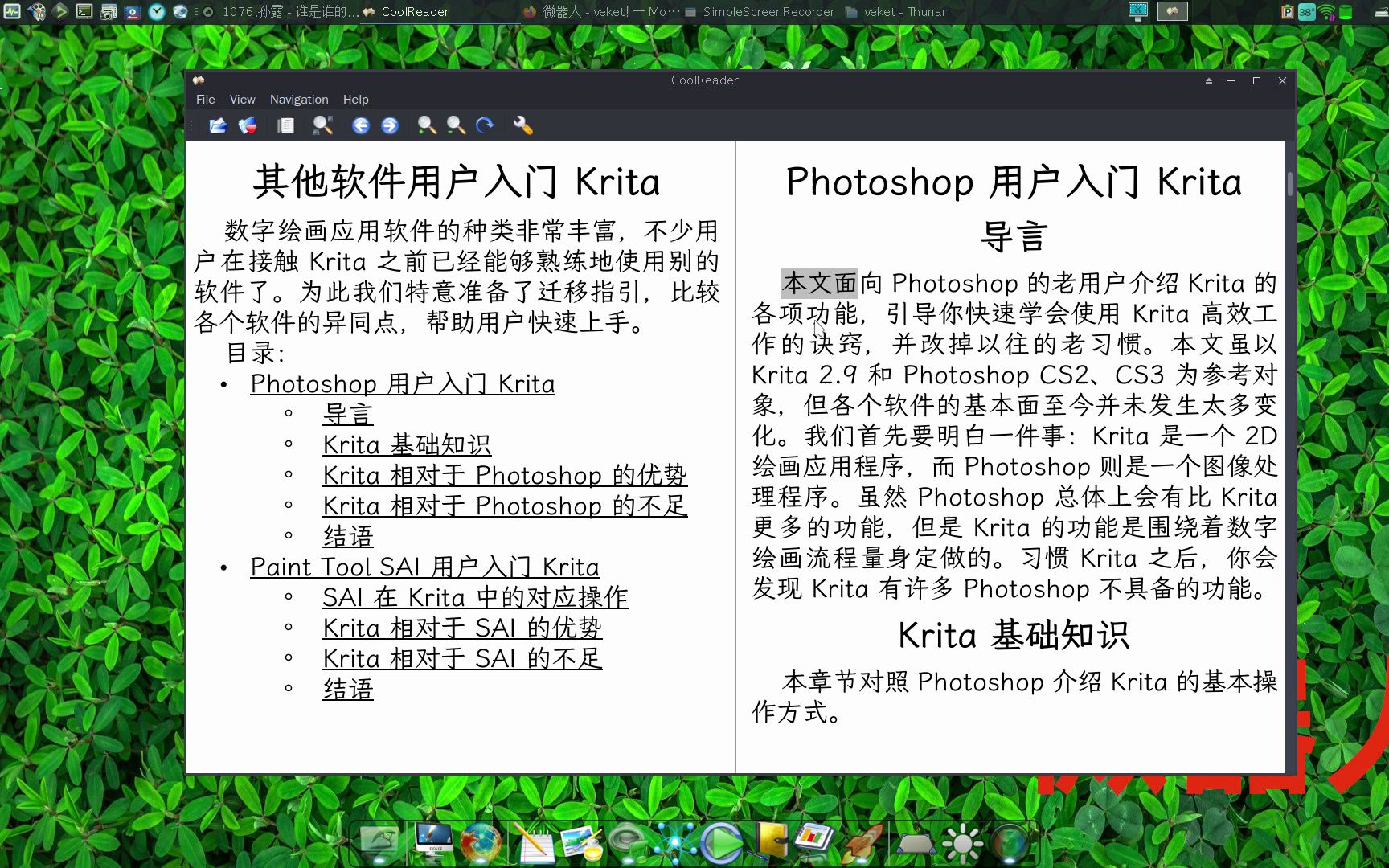Click the globe browser icon in top panel
Viewport: 1389px width, 868px height.
181,11
